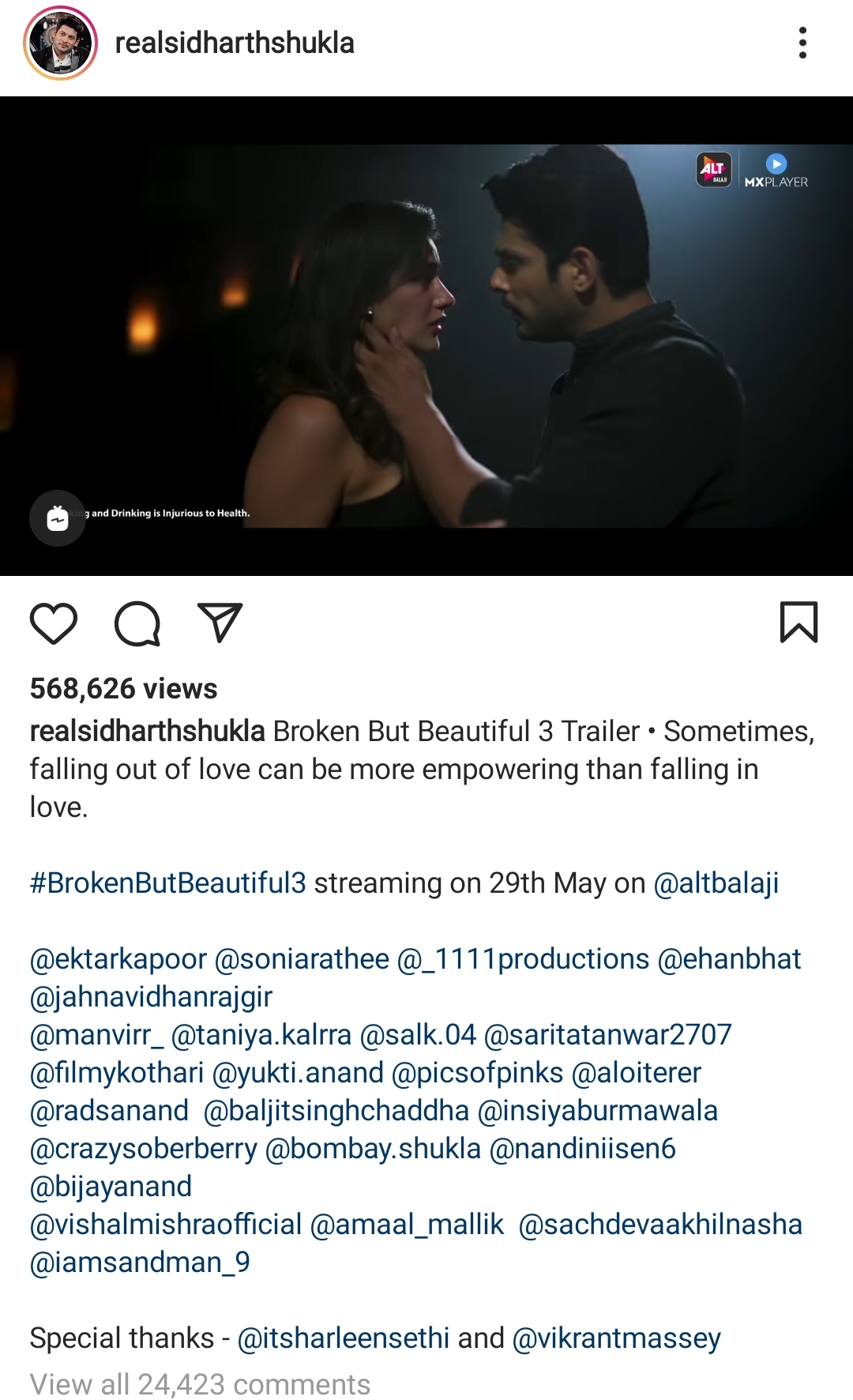Open the @vishalmishraofficial mention
The width and height of the screenshot is (853, 1400).
[166, 1224]
